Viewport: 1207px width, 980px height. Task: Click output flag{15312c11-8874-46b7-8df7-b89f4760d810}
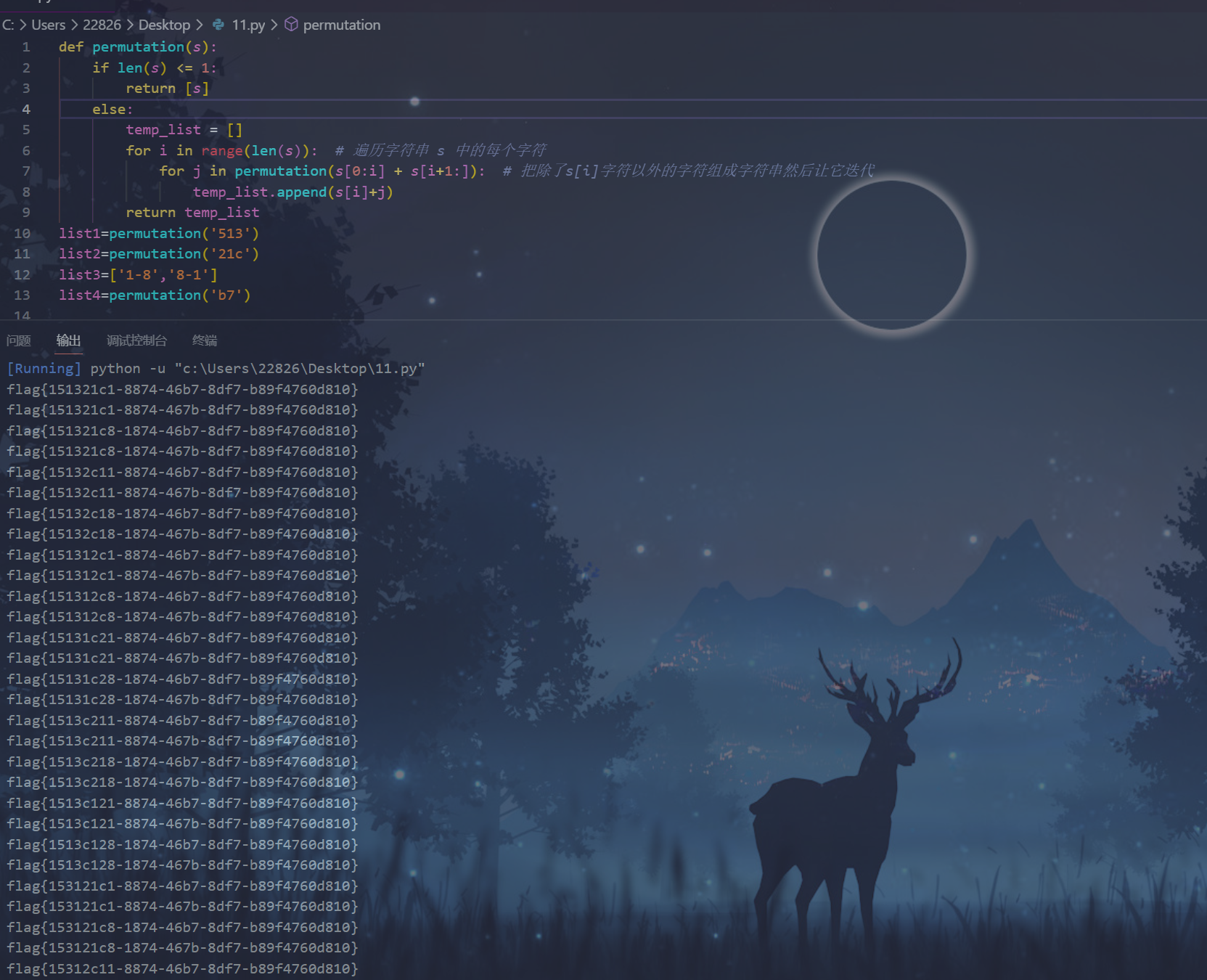point(182,968)
